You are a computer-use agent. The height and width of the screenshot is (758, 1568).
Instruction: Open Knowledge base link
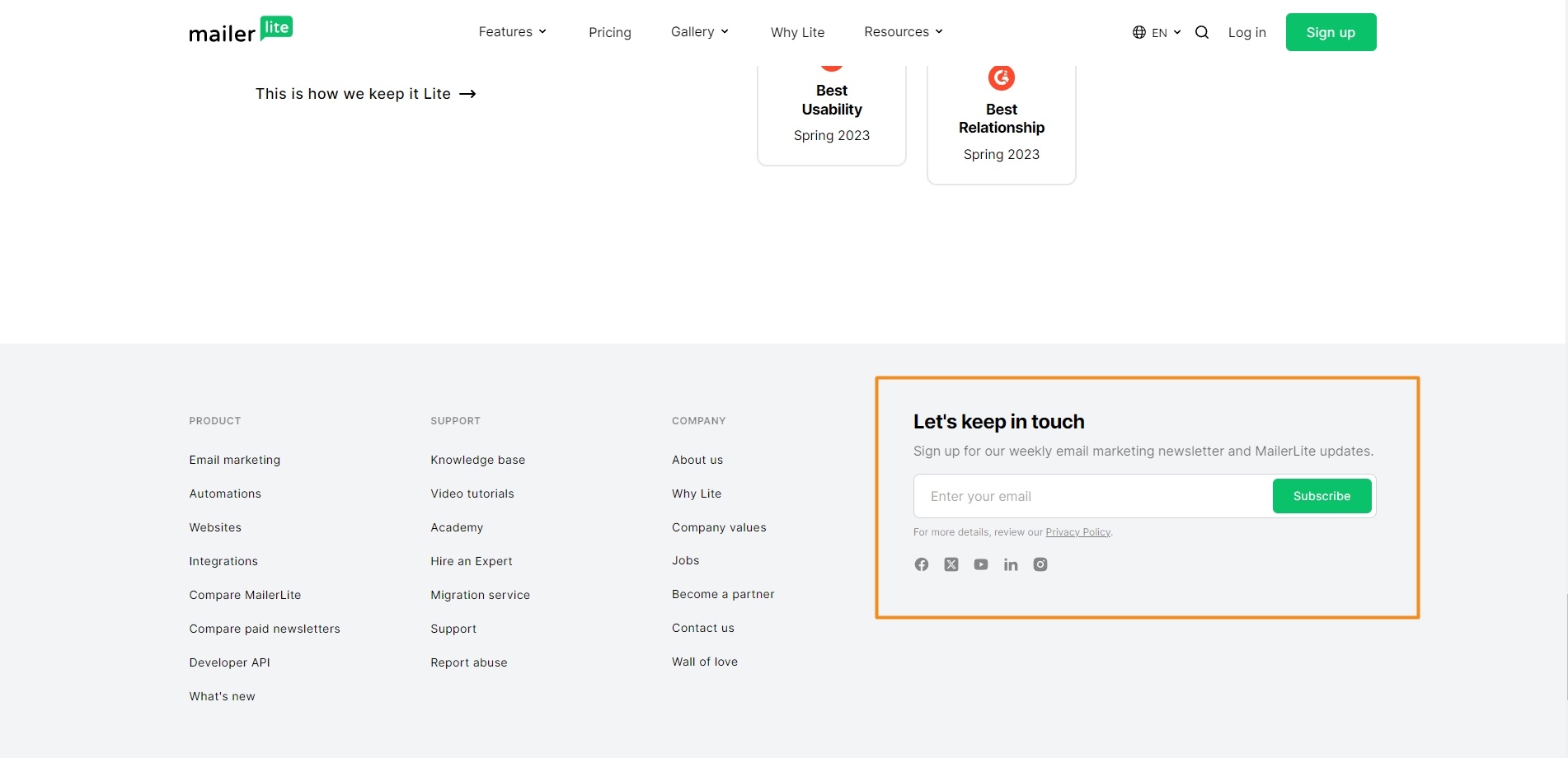pyautogui.click(x=478, y=460)
